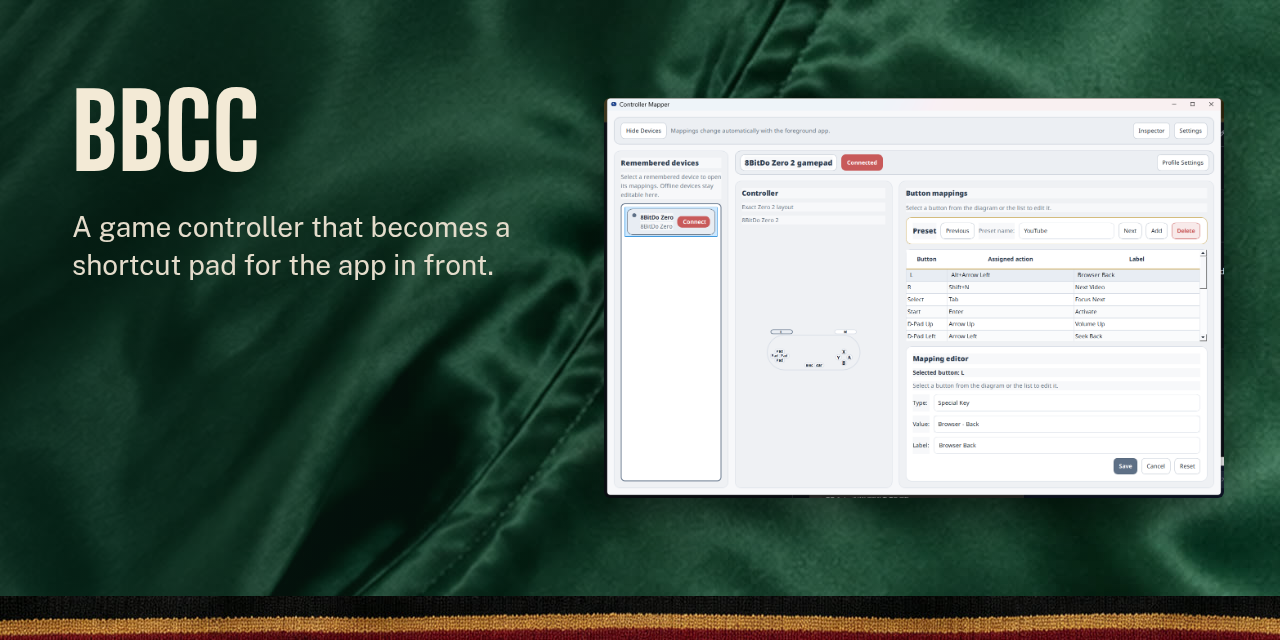Viewport: 1280px width, 640px height.
Task: Delete the current YouTube preset
Action: (x=1186, y=230)
